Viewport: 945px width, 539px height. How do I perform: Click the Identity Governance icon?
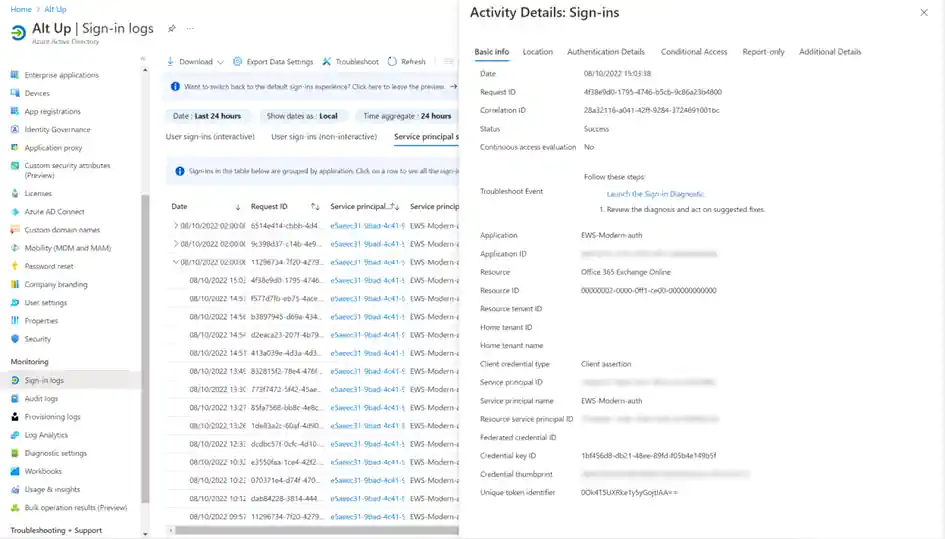[15, 129]
